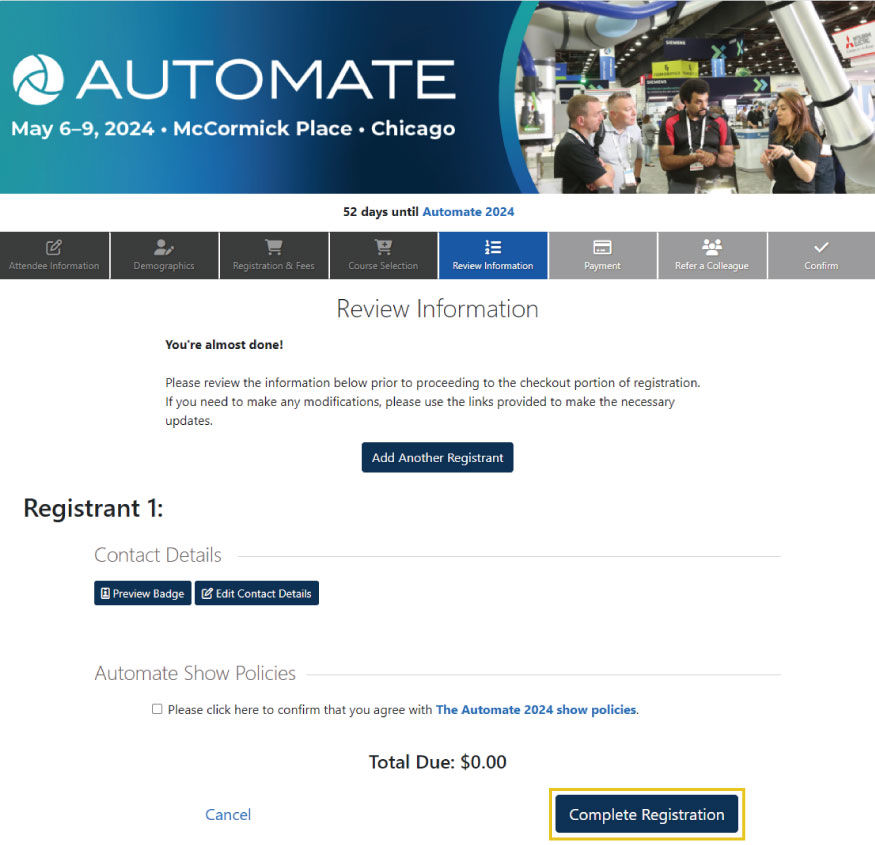Viewport: 875px width, 845px height.
Task: Open The Automate 2024 show policies link
Action: (536, 710)
